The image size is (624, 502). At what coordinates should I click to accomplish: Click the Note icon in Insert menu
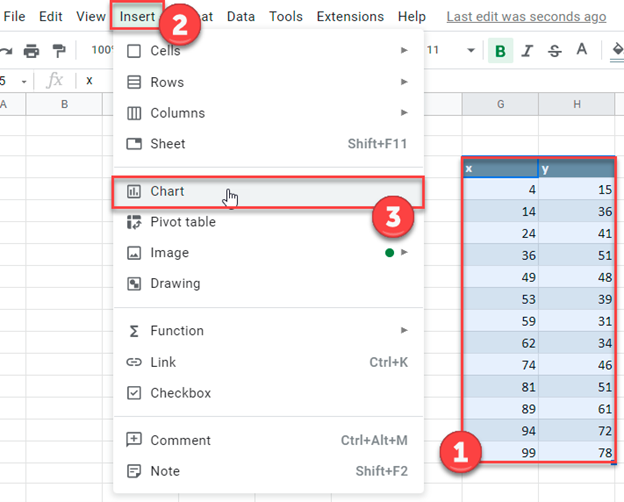[134, 471]
